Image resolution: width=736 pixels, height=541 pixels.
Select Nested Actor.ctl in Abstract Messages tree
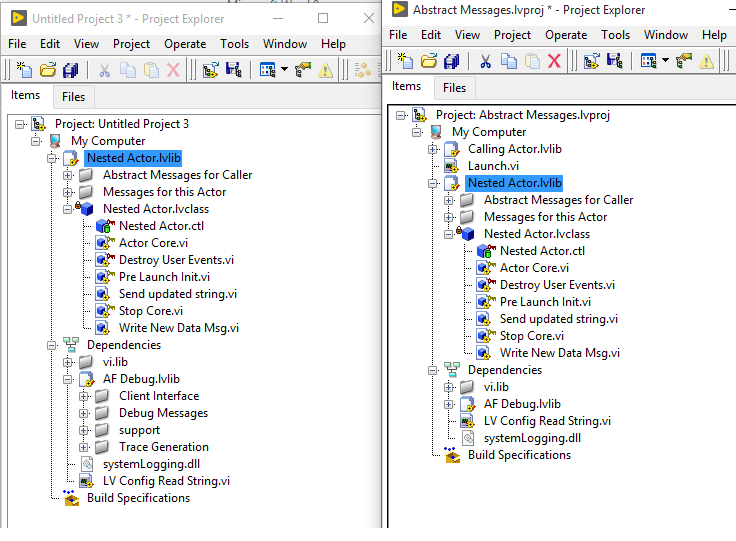(542, 251)
